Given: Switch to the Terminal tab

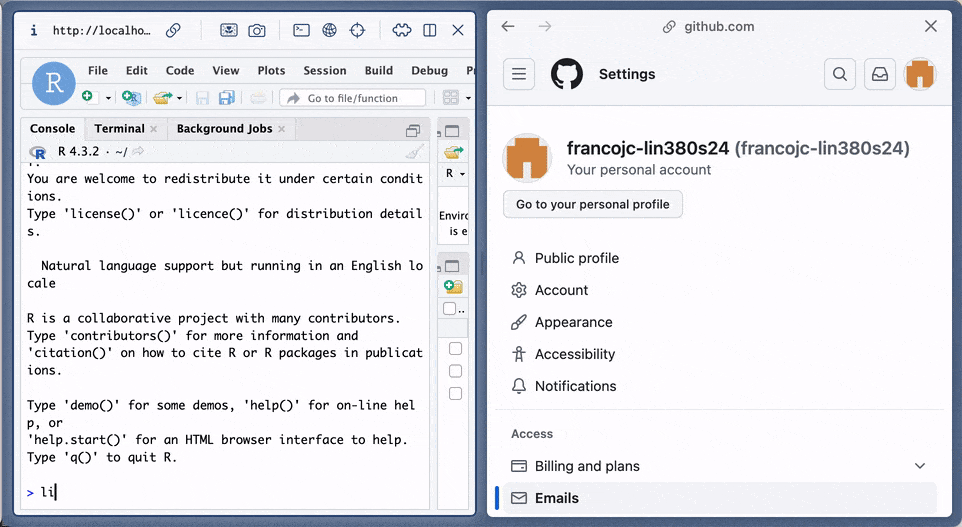Looking at the screenshot, I should click(x=119, y=129).
